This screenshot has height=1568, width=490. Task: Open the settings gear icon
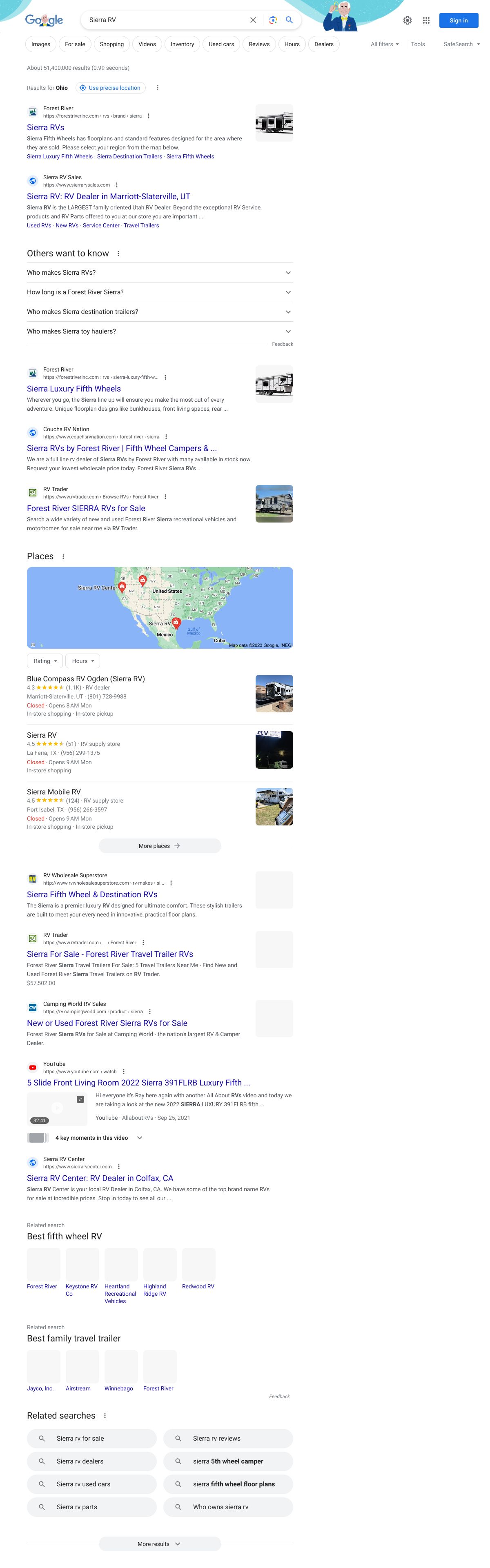tap(407, 21)
